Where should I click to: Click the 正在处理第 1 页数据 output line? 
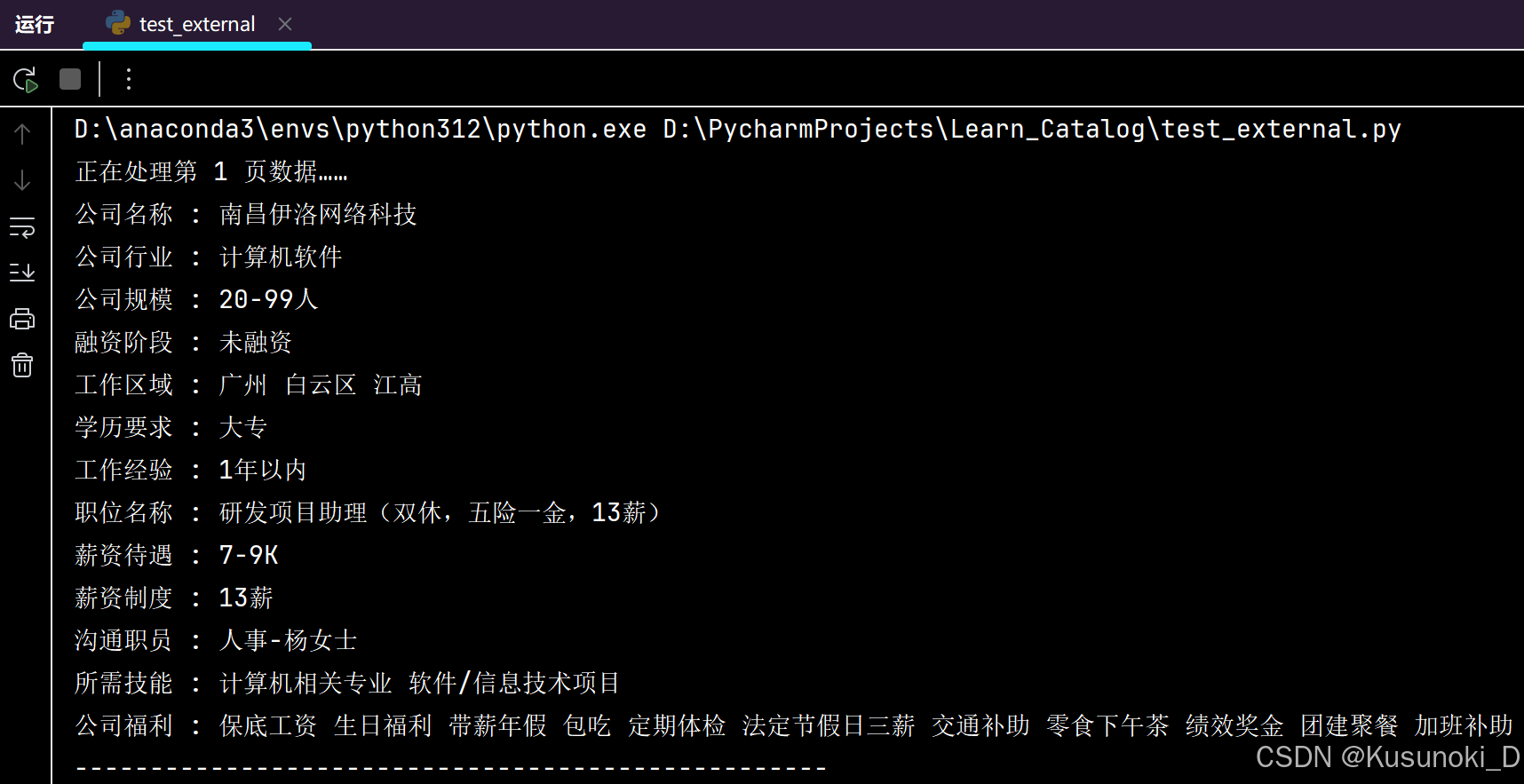[210, 170]
